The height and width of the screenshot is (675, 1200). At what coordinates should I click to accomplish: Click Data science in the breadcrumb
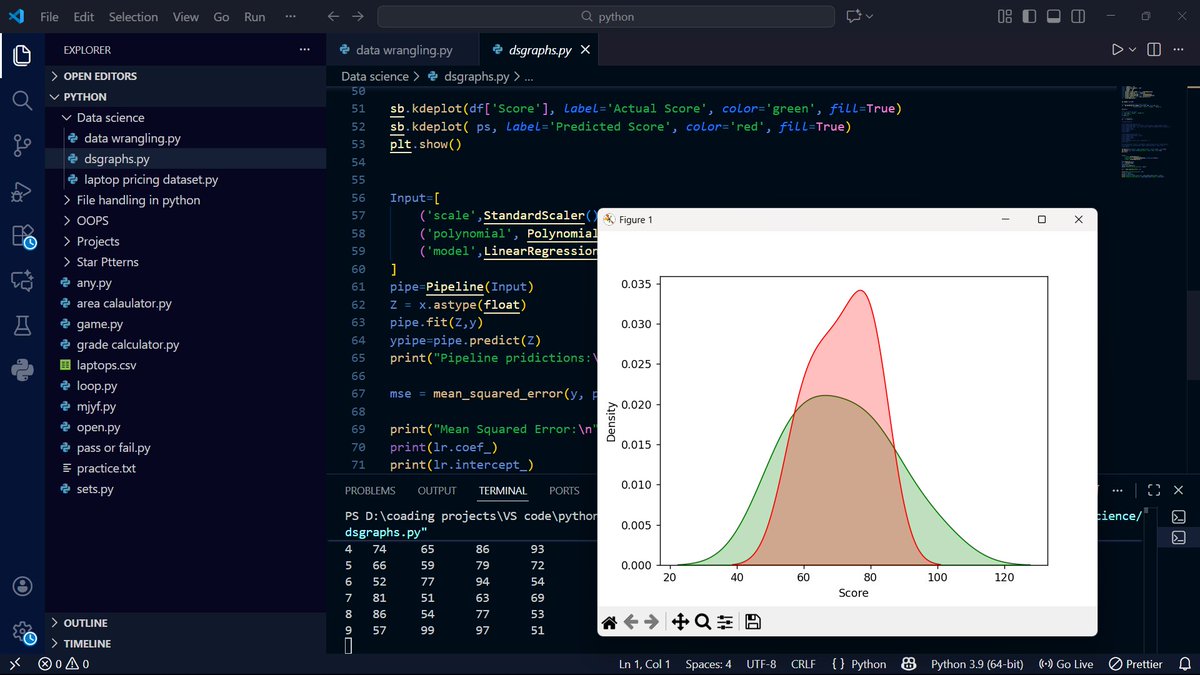(375, 76)
